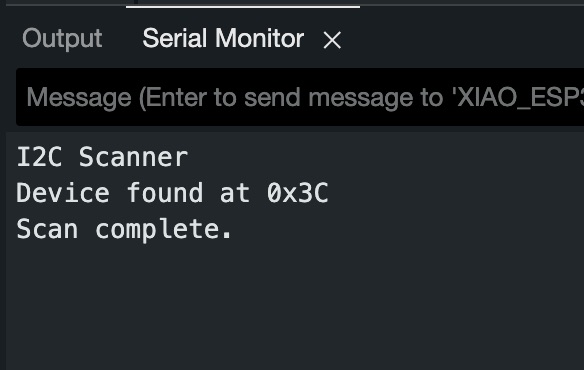Click the word 'Scanner' in the output
584x370 pixels.
[x=133, y=157]
